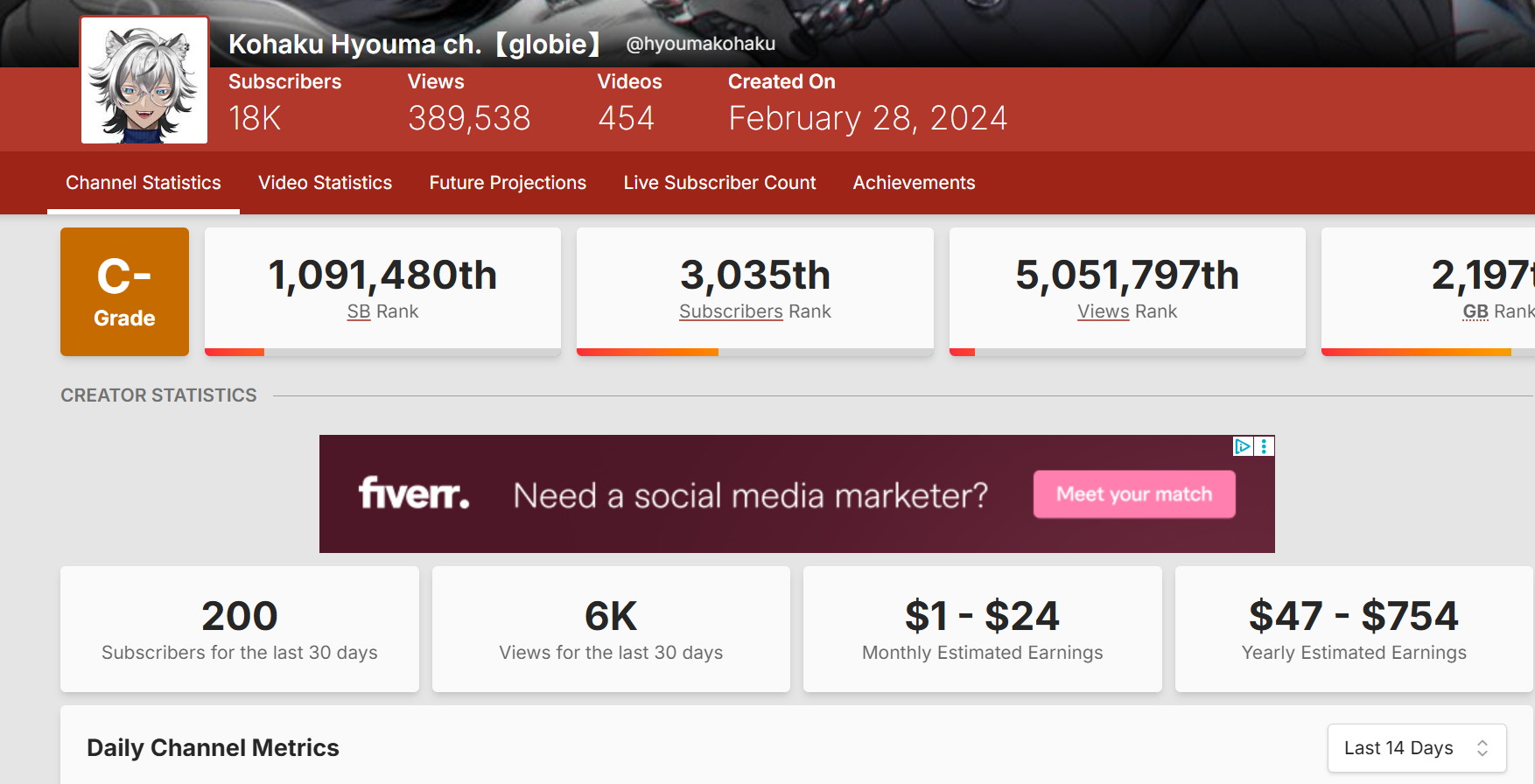Open the AdChoices triangle icon on the ad

point(1243,446)
